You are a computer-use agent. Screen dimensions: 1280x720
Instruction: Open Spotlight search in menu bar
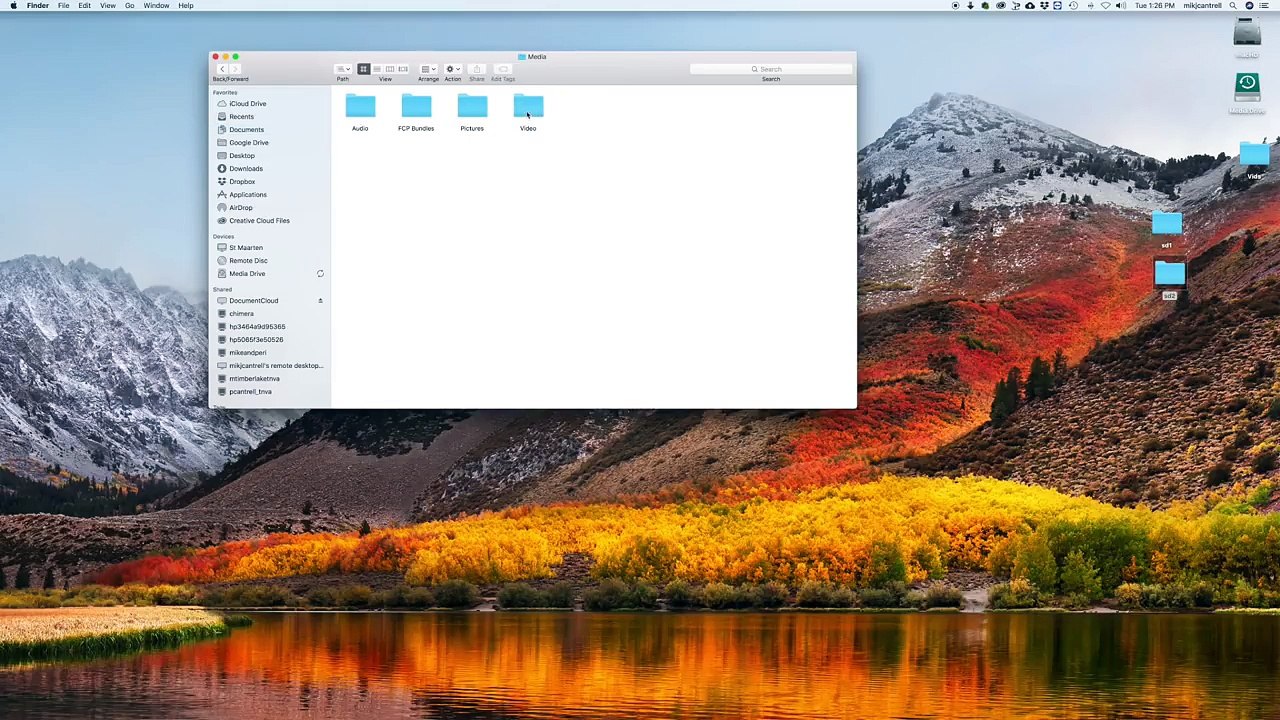pos(1232,6)
